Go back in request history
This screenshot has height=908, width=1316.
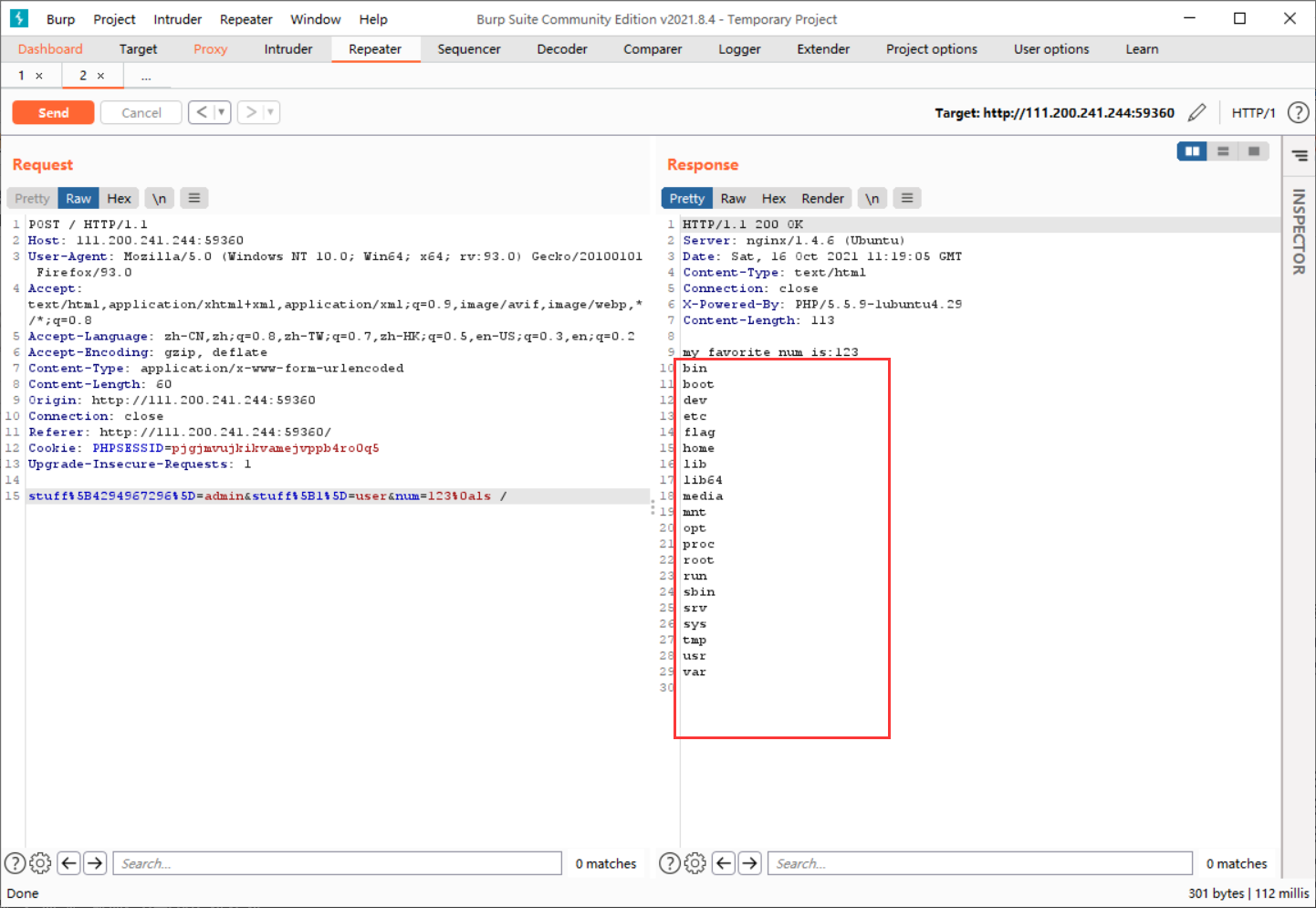click(x=201, y=112)
